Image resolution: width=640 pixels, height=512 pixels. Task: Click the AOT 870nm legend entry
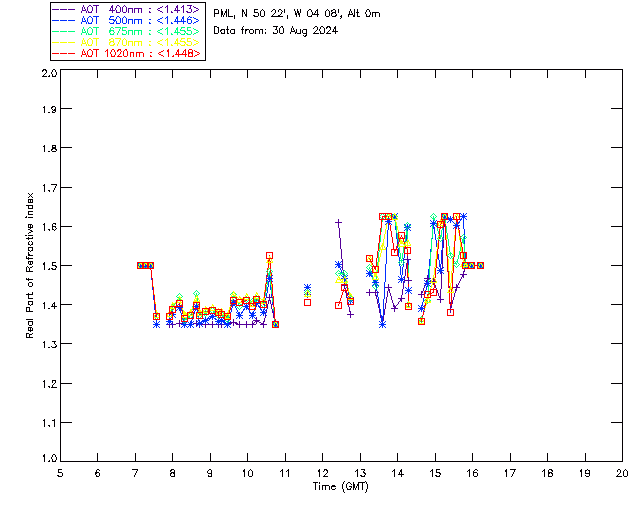(127, 42)
